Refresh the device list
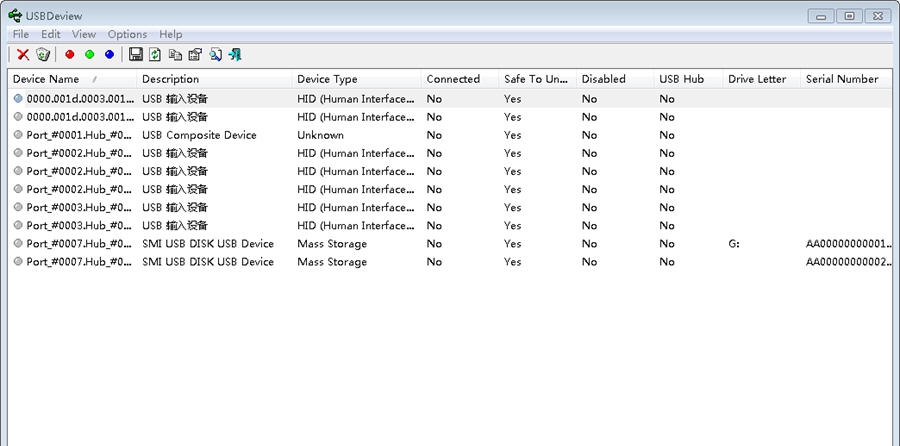Screen dimensions: 900x446 (x=155, y=55)
